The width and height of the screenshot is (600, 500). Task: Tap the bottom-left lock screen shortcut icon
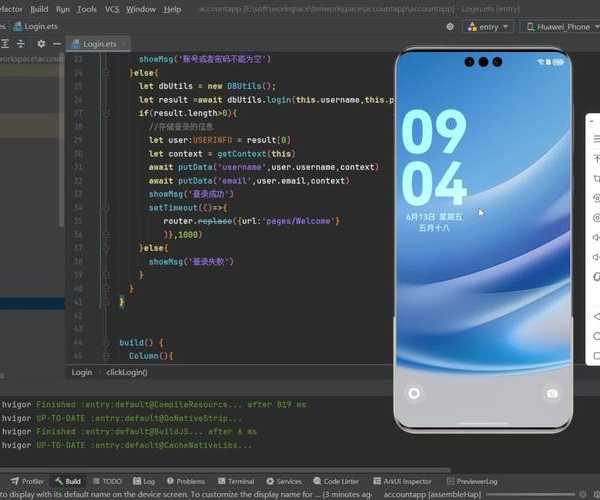pyautogui.click(x=414, y=394)
